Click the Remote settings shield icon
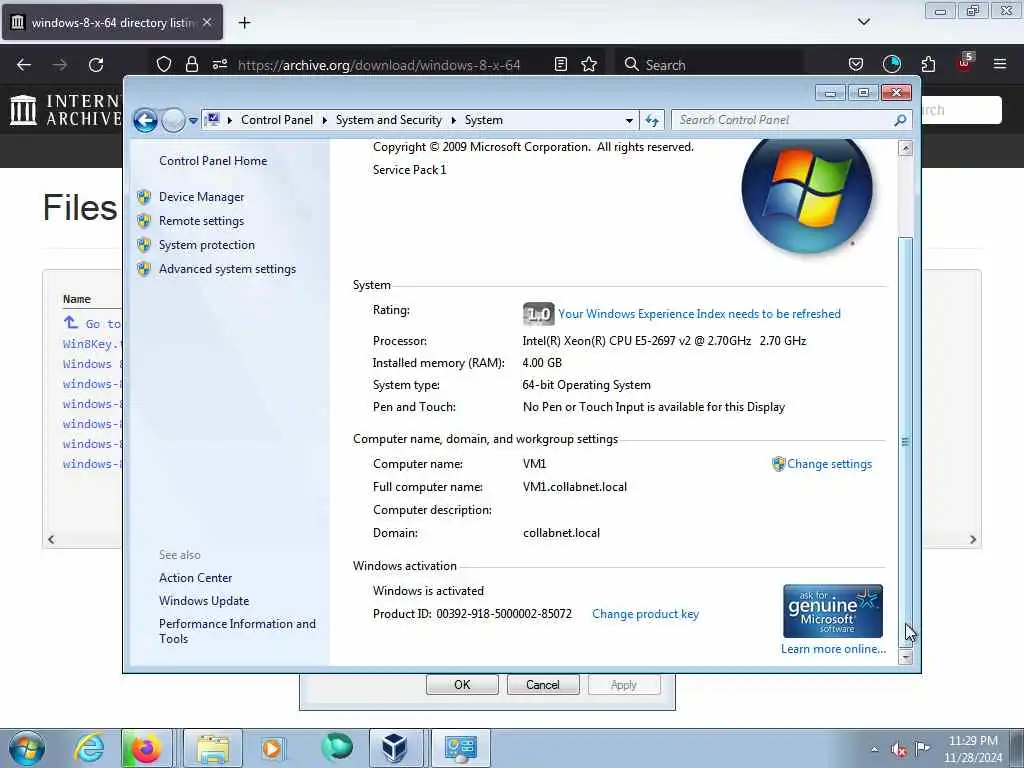The image size is (1024, 768). (144, 221)
